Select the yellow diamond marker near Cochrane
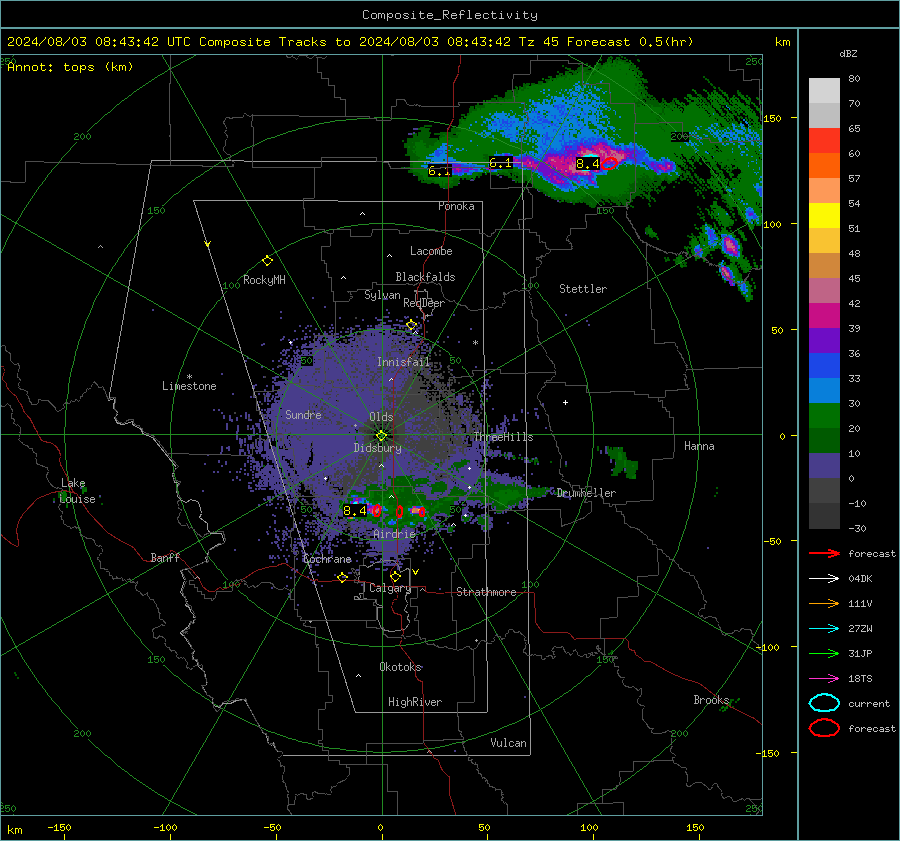Image resolution: width=900 pixels, height=841 pixels. coord(343,577)
